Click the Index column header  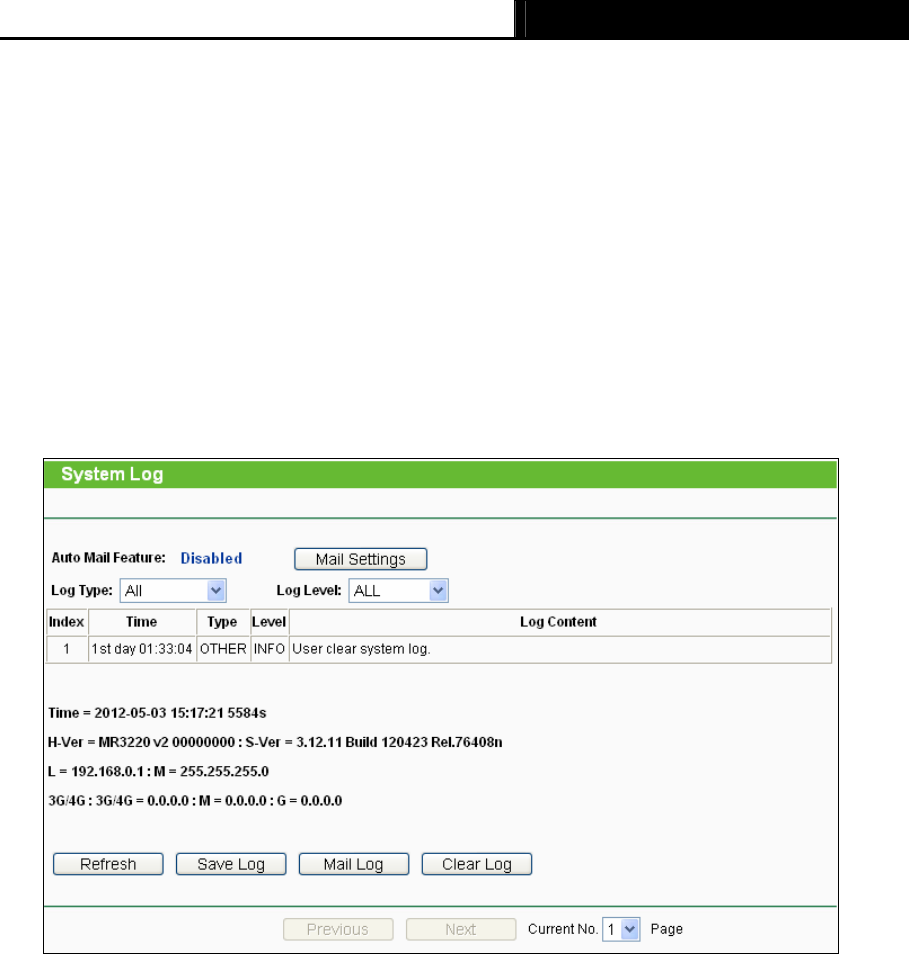(x=66, y=622)
